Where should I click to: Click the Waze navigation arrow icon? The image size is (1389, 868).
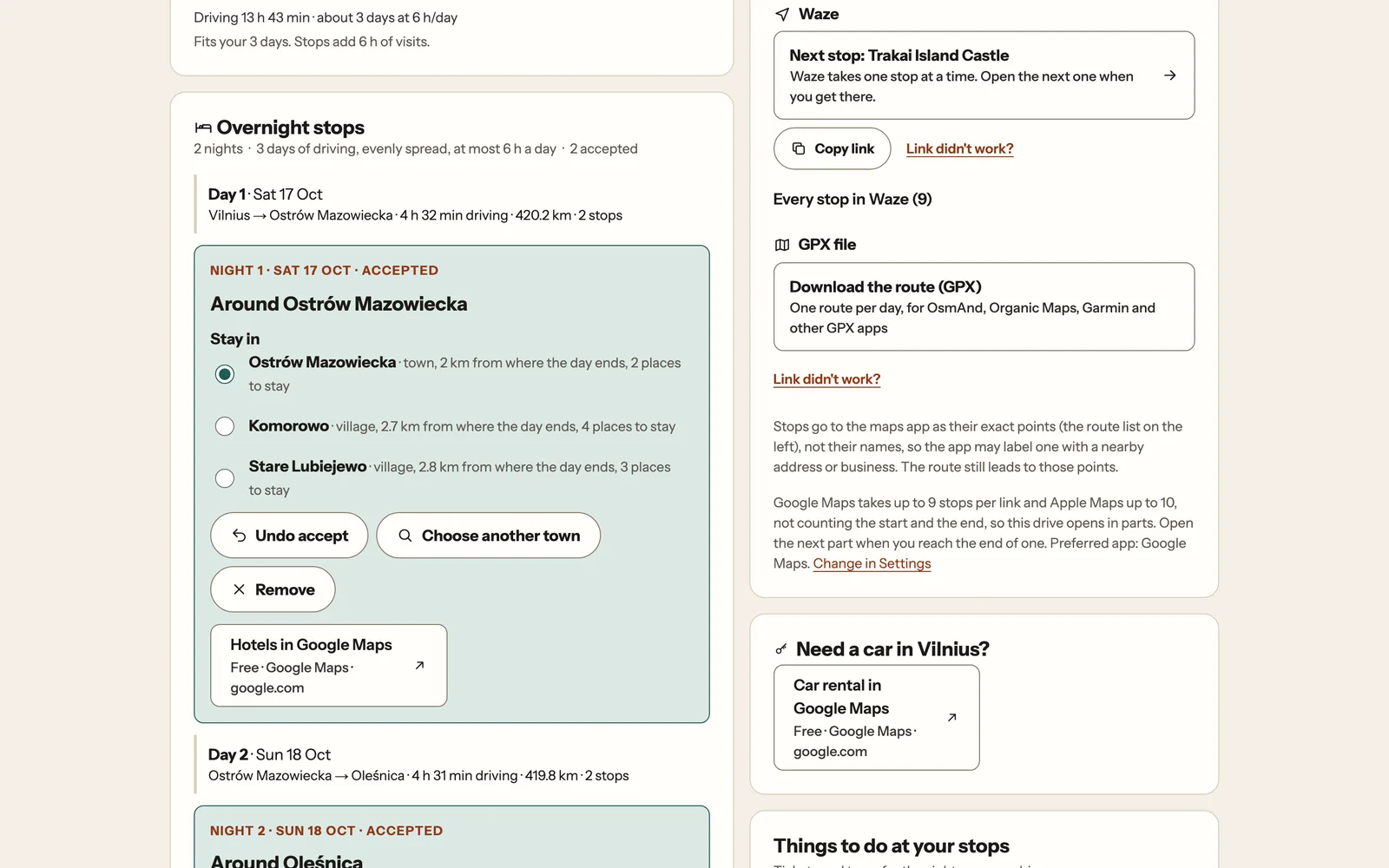point(782,14)
